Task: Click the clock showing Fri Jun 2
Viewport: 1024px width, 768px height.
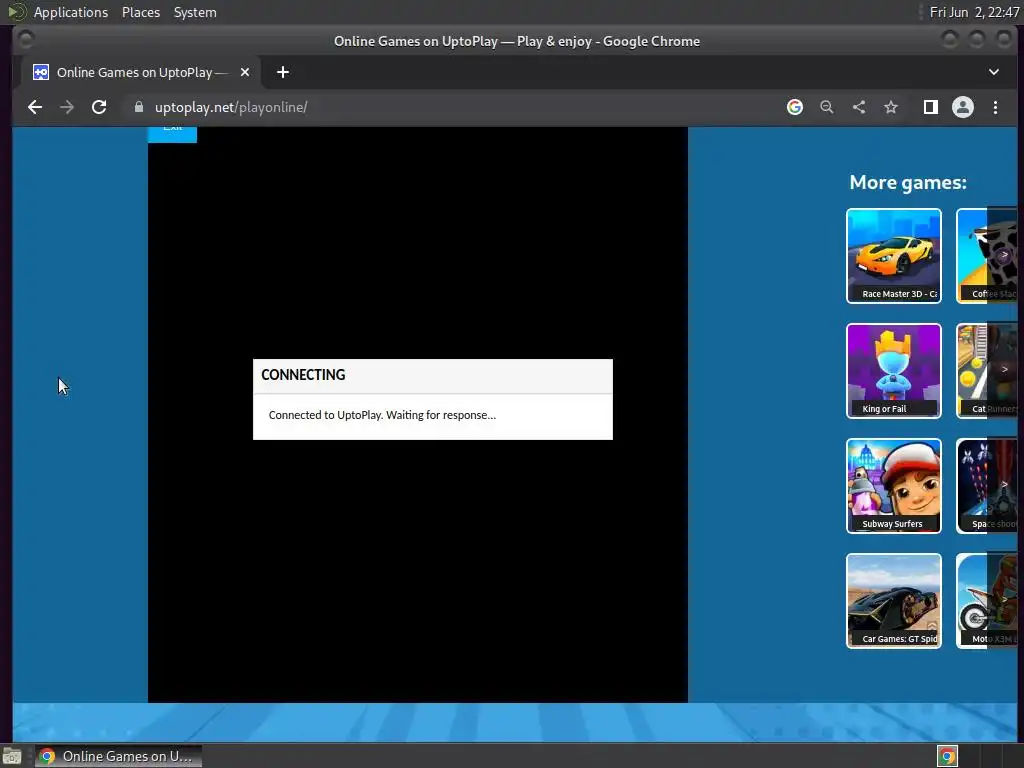Action: click(974, 12)
